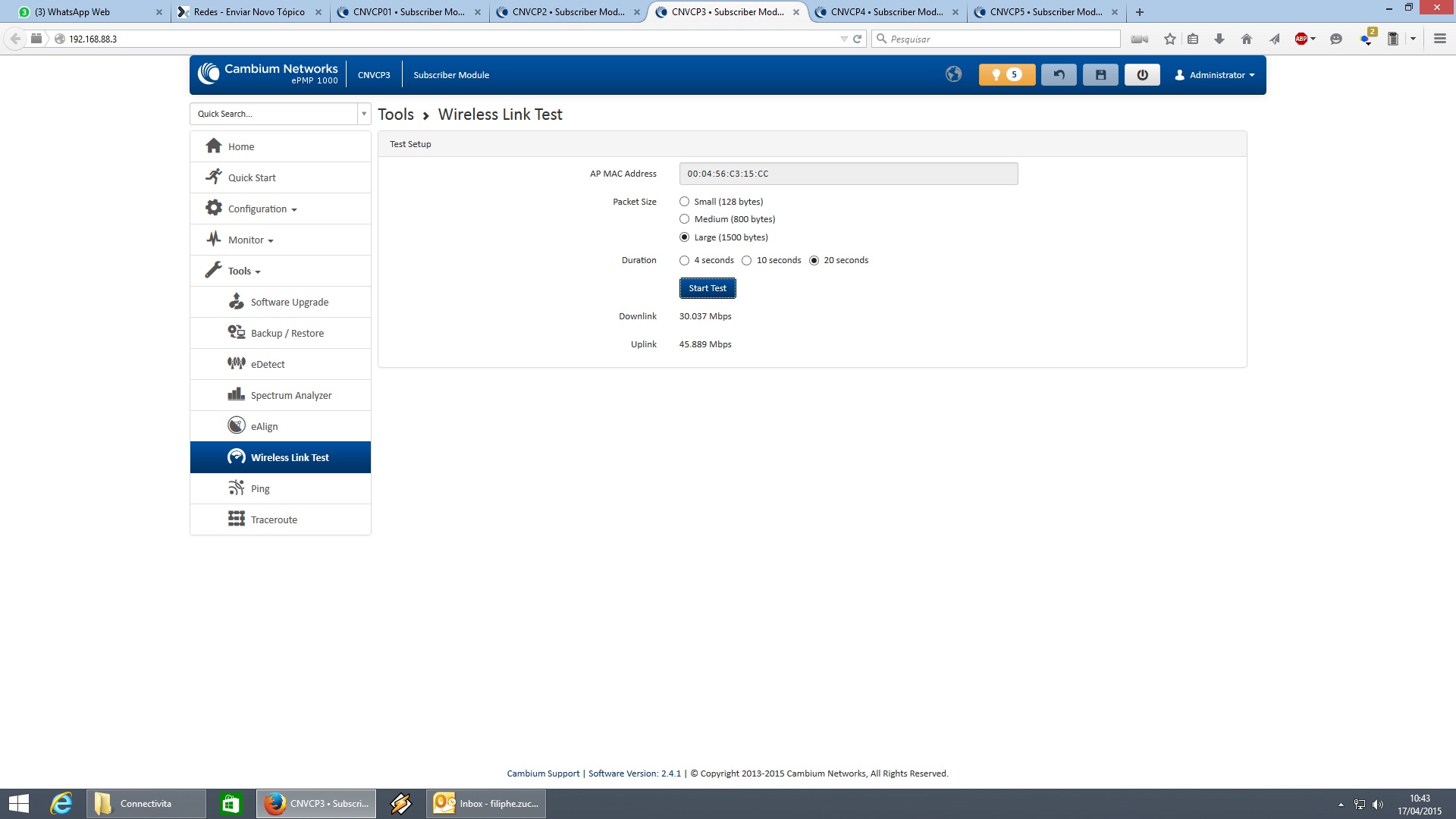Open the eAlign tool page
The height and width of the screenshot is (819, 1456).
click(264, 426)
